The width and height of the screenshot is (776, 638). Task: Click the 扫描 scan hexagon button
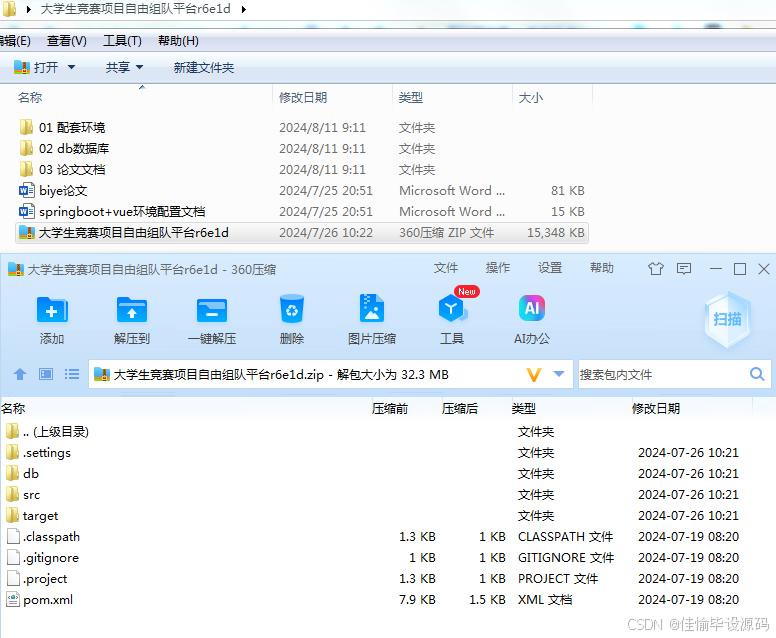pyautogui.click(x=727, y=319)
